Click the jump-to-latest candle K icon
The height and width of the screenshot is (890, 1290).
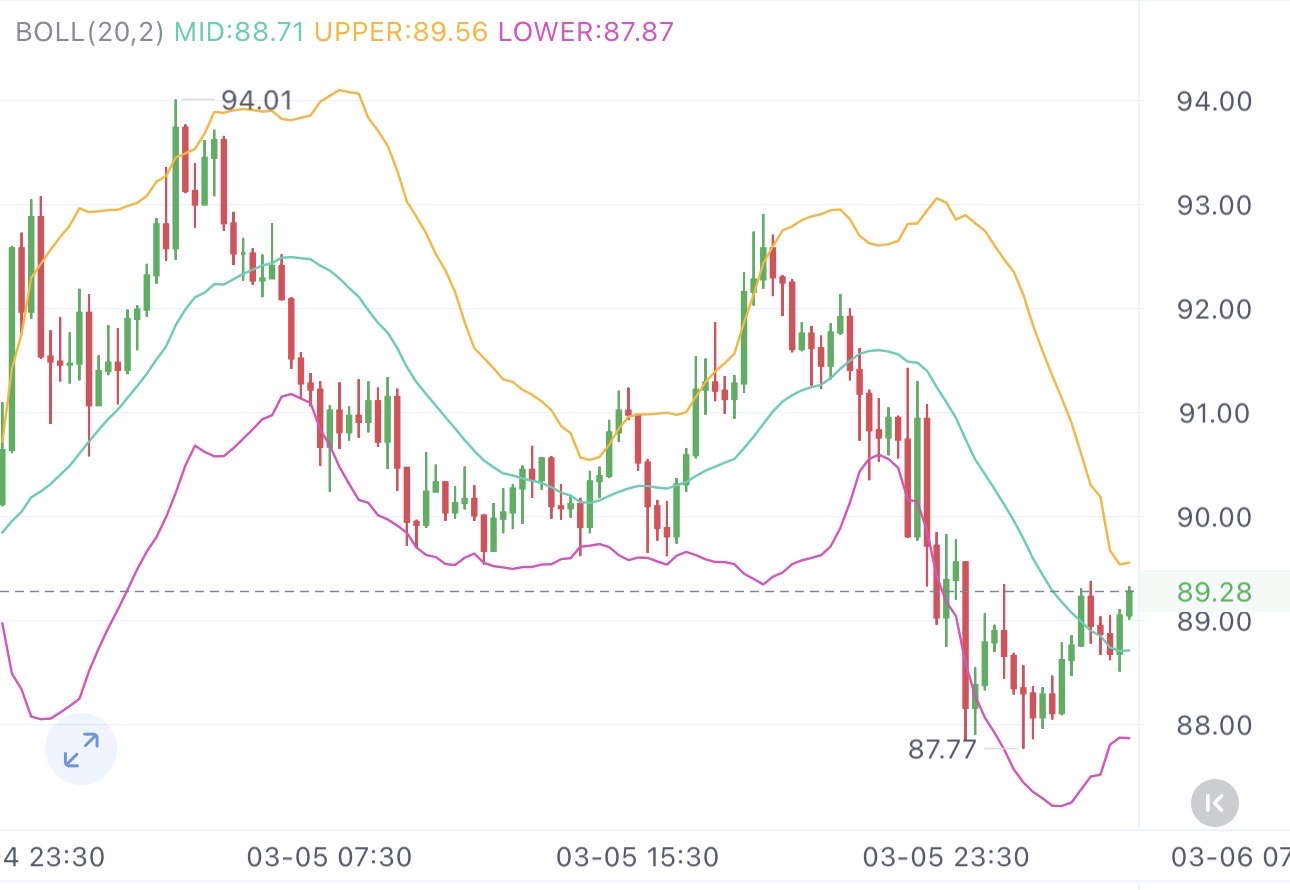1215,802
